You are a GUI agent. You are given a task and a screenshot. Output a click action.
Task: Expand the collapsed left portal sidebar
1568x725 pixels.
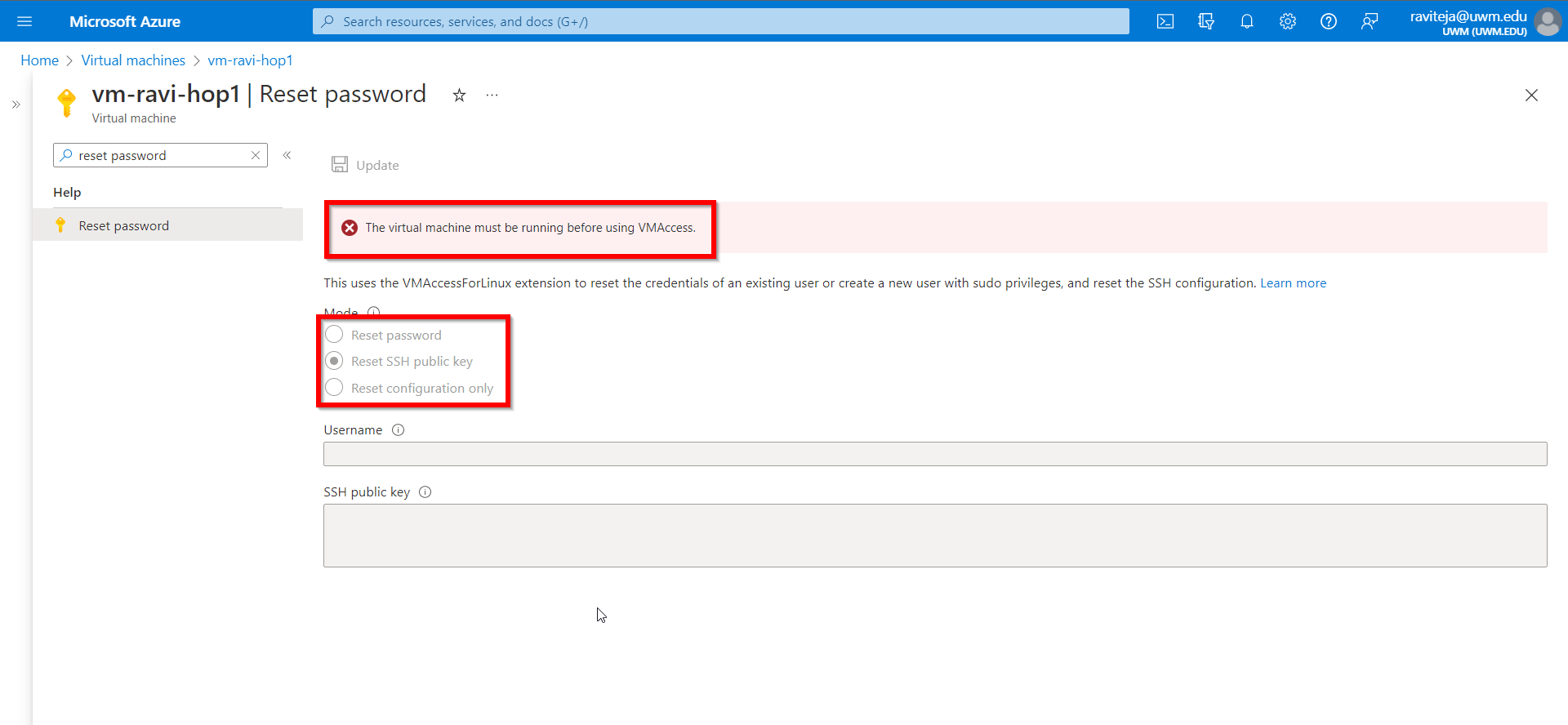pyautogui.click(x=16, y=105)
